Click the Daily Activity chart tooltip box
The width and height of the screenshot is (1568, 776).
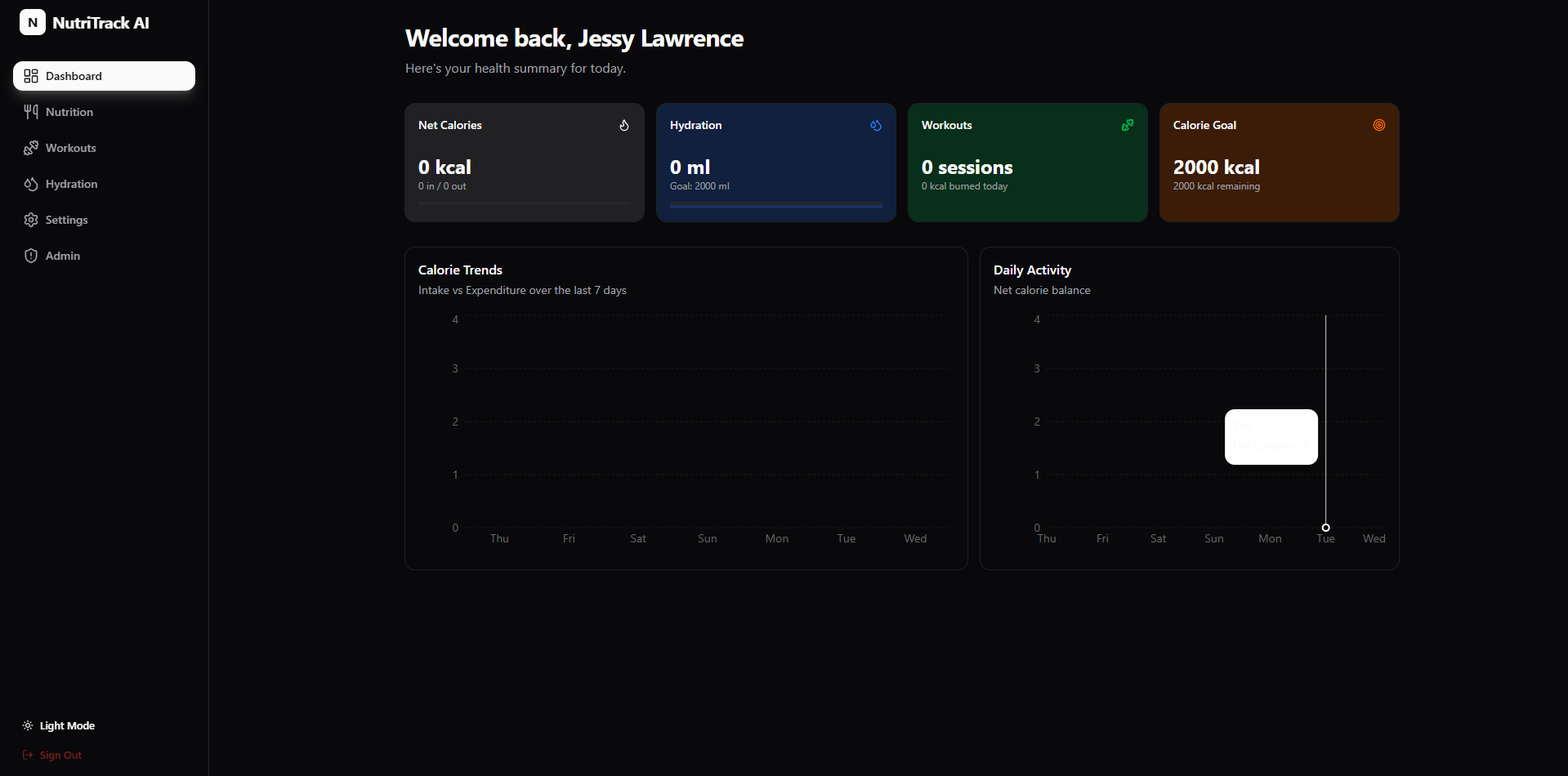tap(1271, 437)
